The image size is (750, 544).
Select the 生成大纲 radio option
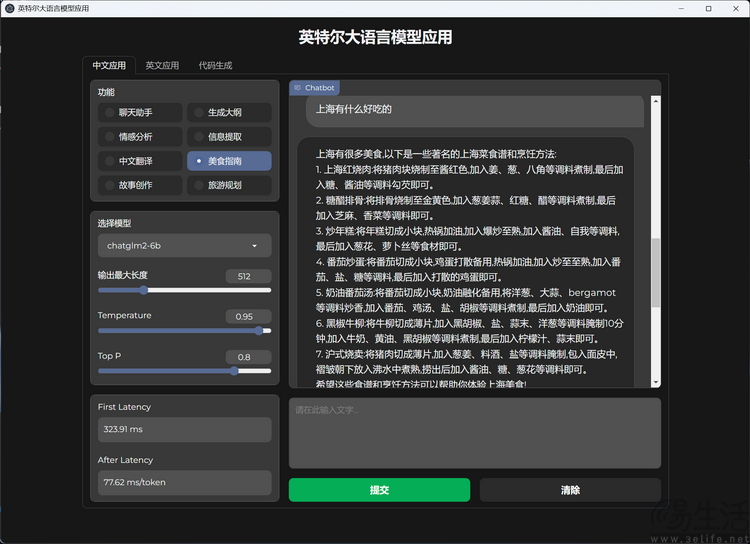(x=229, y=112)
